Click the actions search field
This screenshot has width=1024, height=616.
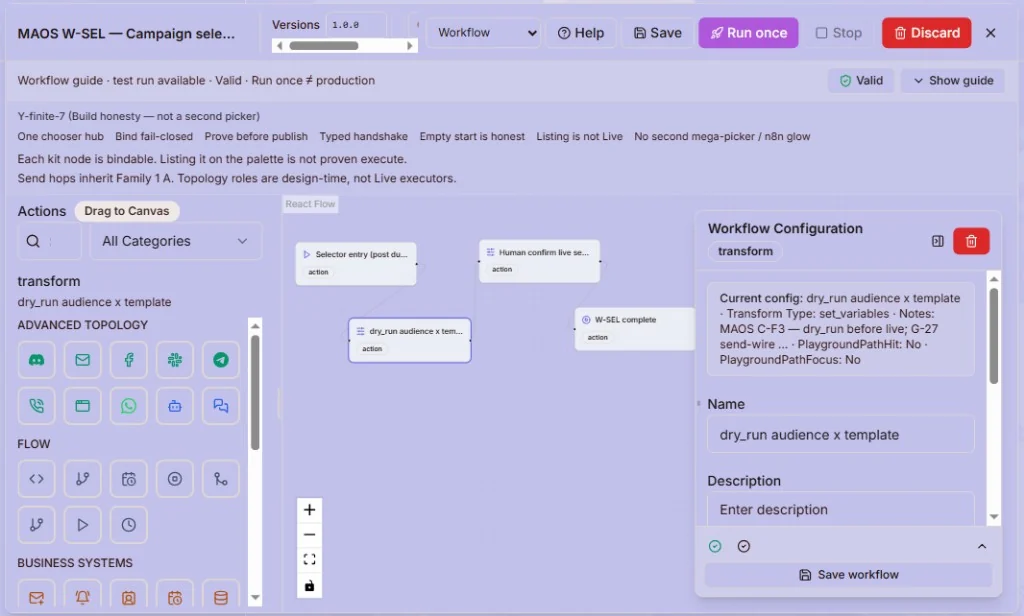point(50,241)
